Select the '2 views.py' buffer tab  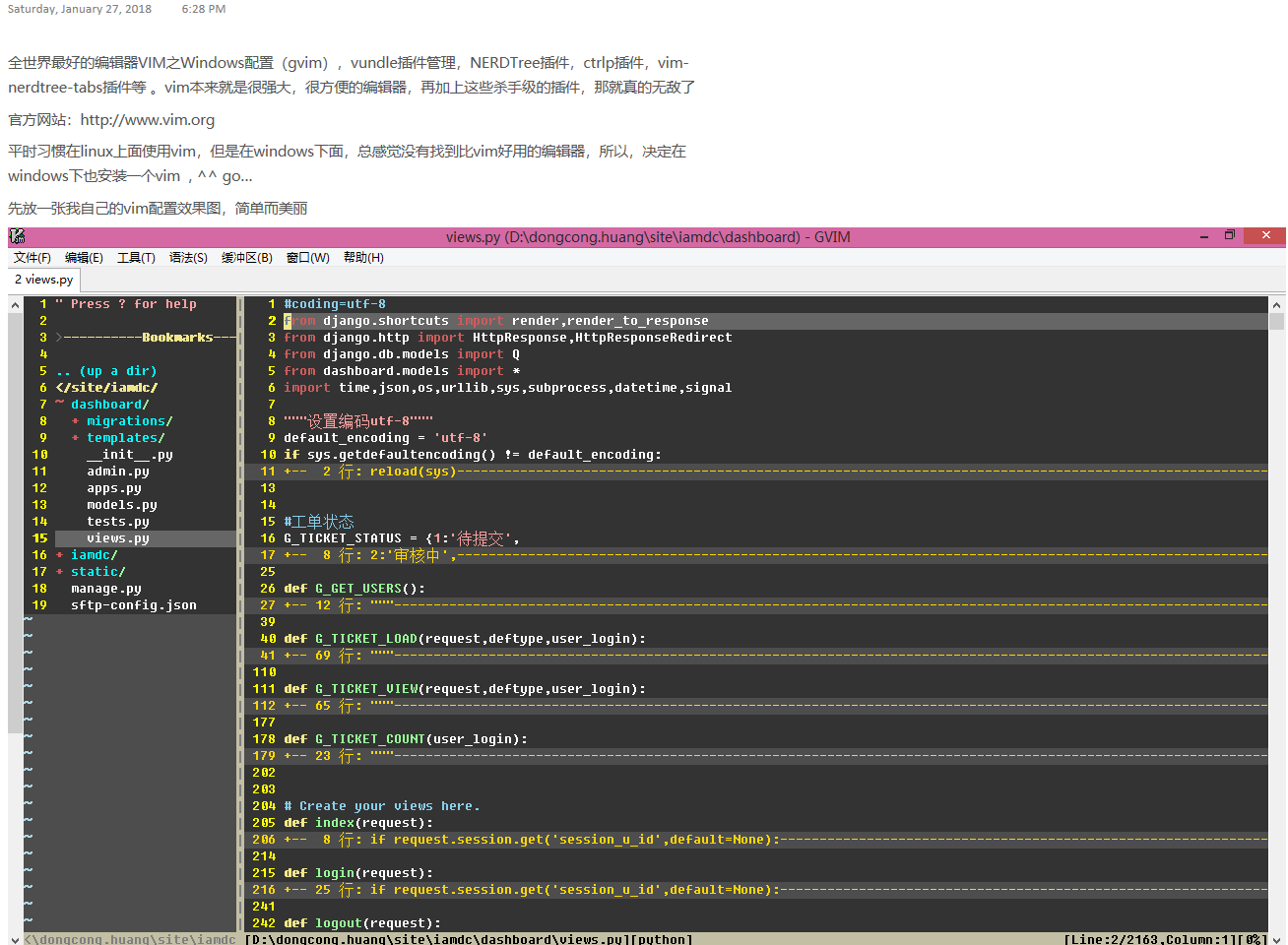pos(42,279)
